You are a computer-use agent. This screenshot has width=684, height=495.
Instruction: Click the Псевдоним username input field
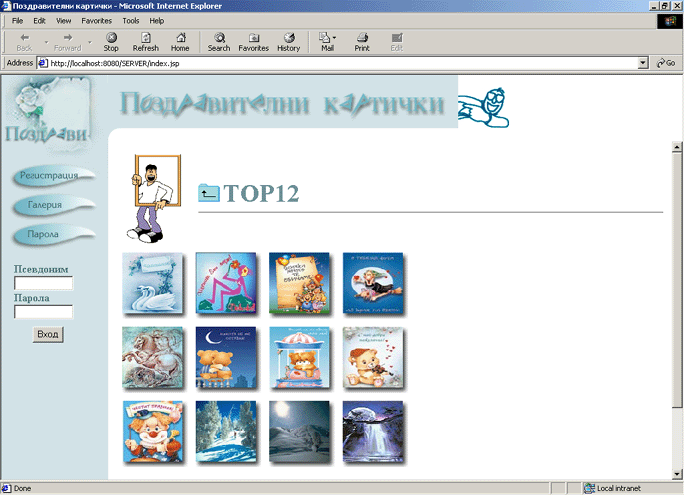43,283
